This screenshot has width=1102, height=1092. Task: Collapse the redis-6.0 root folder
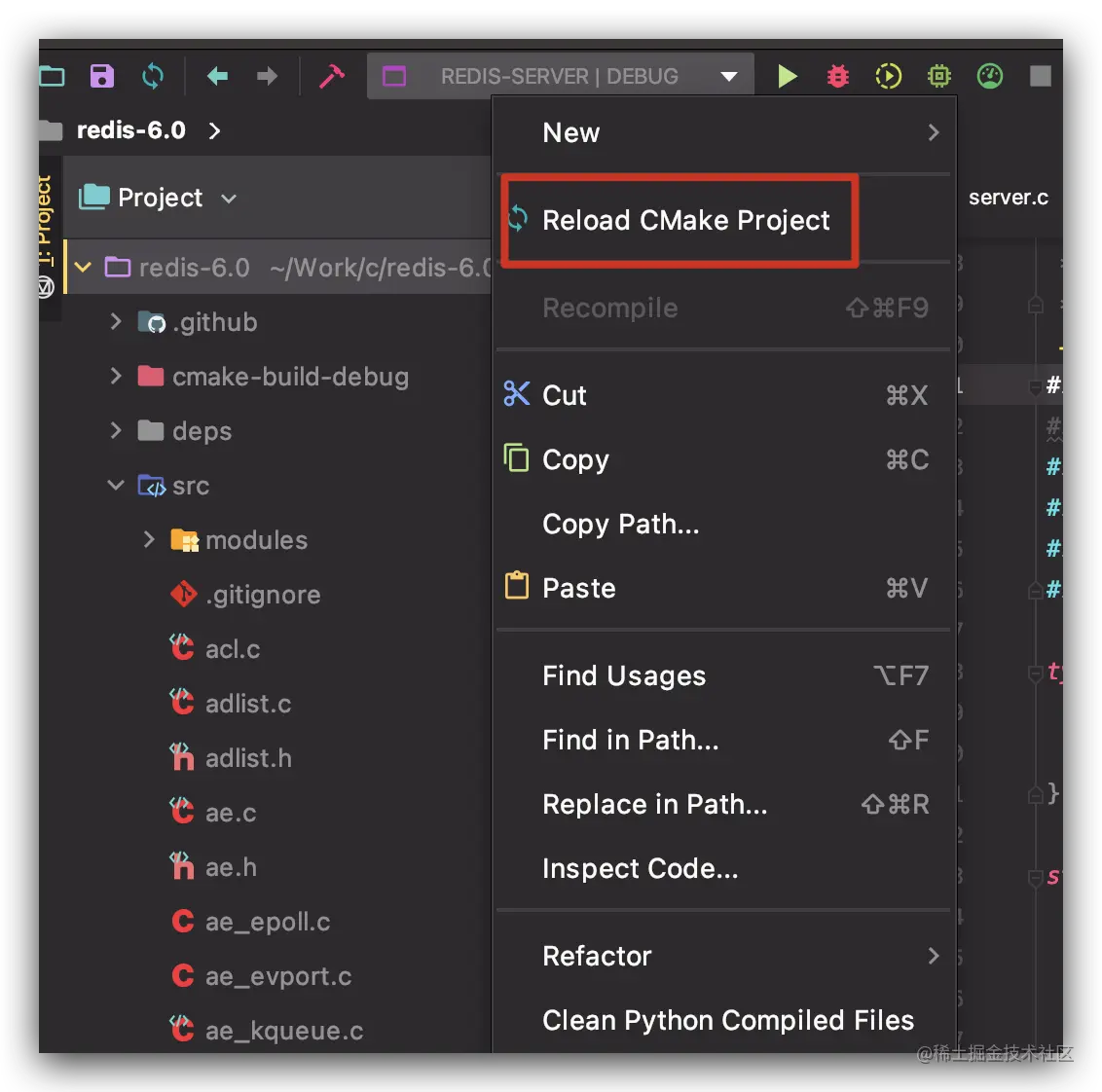tap(83, 267)
